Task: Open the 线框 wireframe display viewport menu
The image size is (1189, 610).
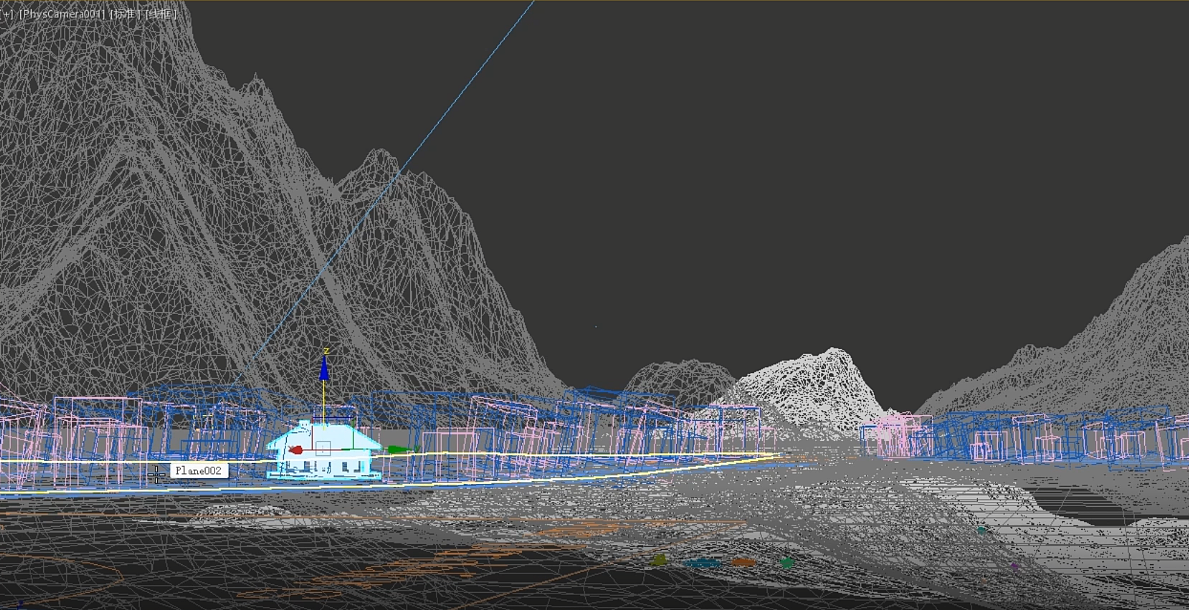Action: tap(160, 14)
